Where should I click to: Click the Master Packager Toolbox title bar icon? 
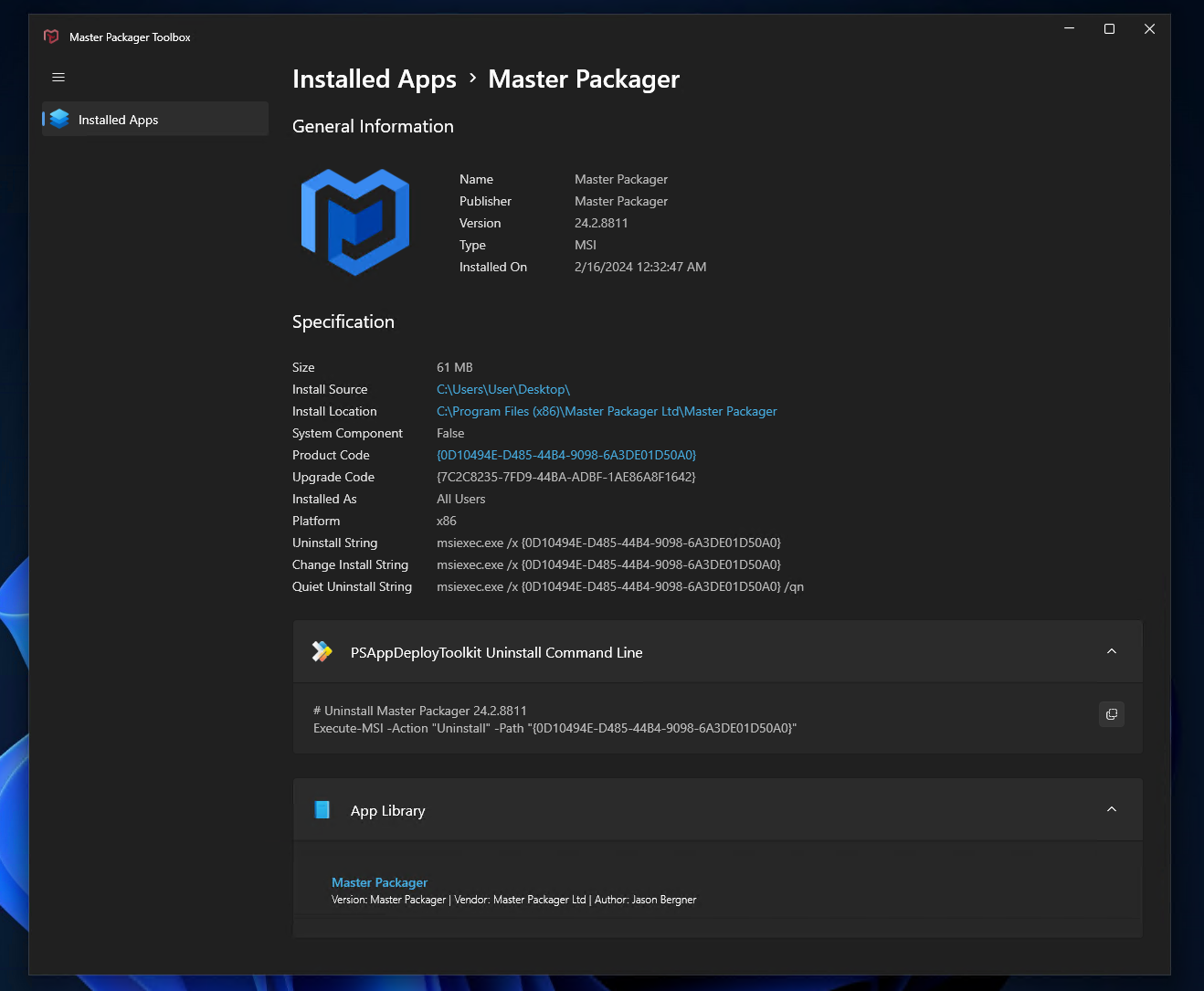click(51, 37)
